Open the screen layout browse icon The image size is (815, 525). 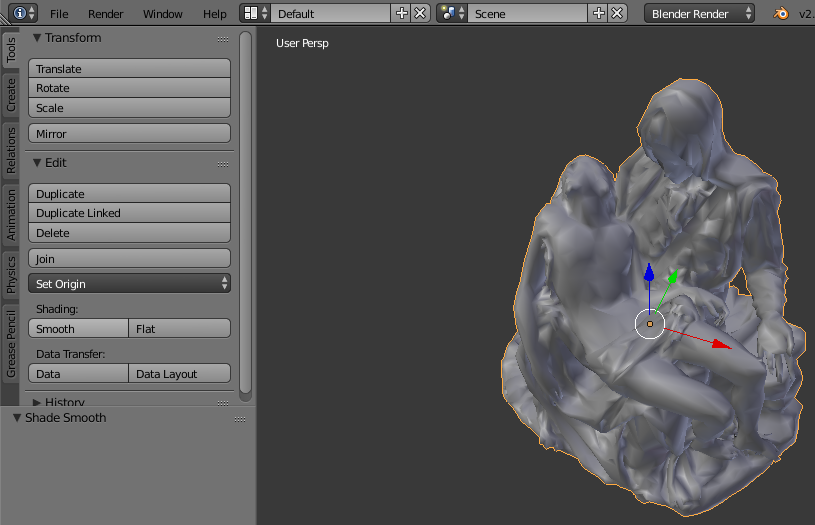pos(255,13)
